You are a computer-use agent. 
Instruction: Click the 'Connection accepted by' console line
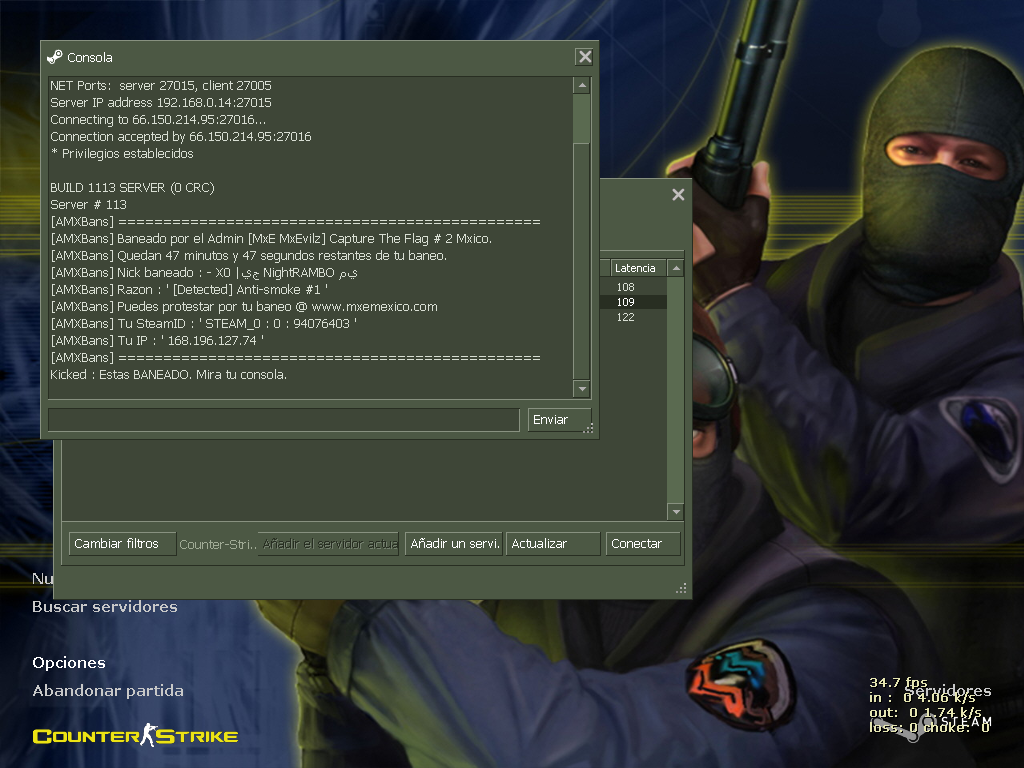(181, 137)
